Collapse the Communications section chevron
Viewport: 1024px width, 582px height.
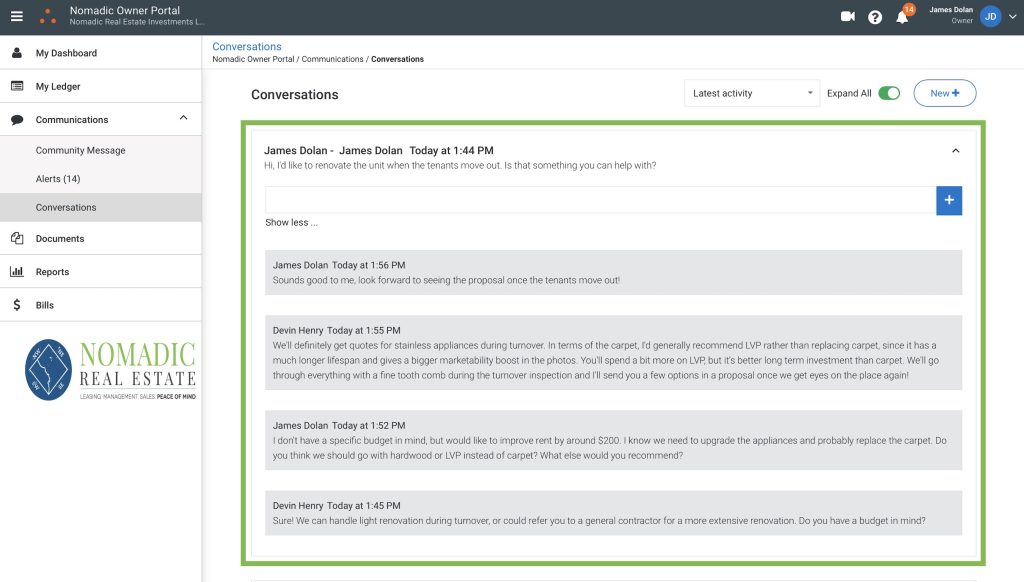(x=184, y=118)
